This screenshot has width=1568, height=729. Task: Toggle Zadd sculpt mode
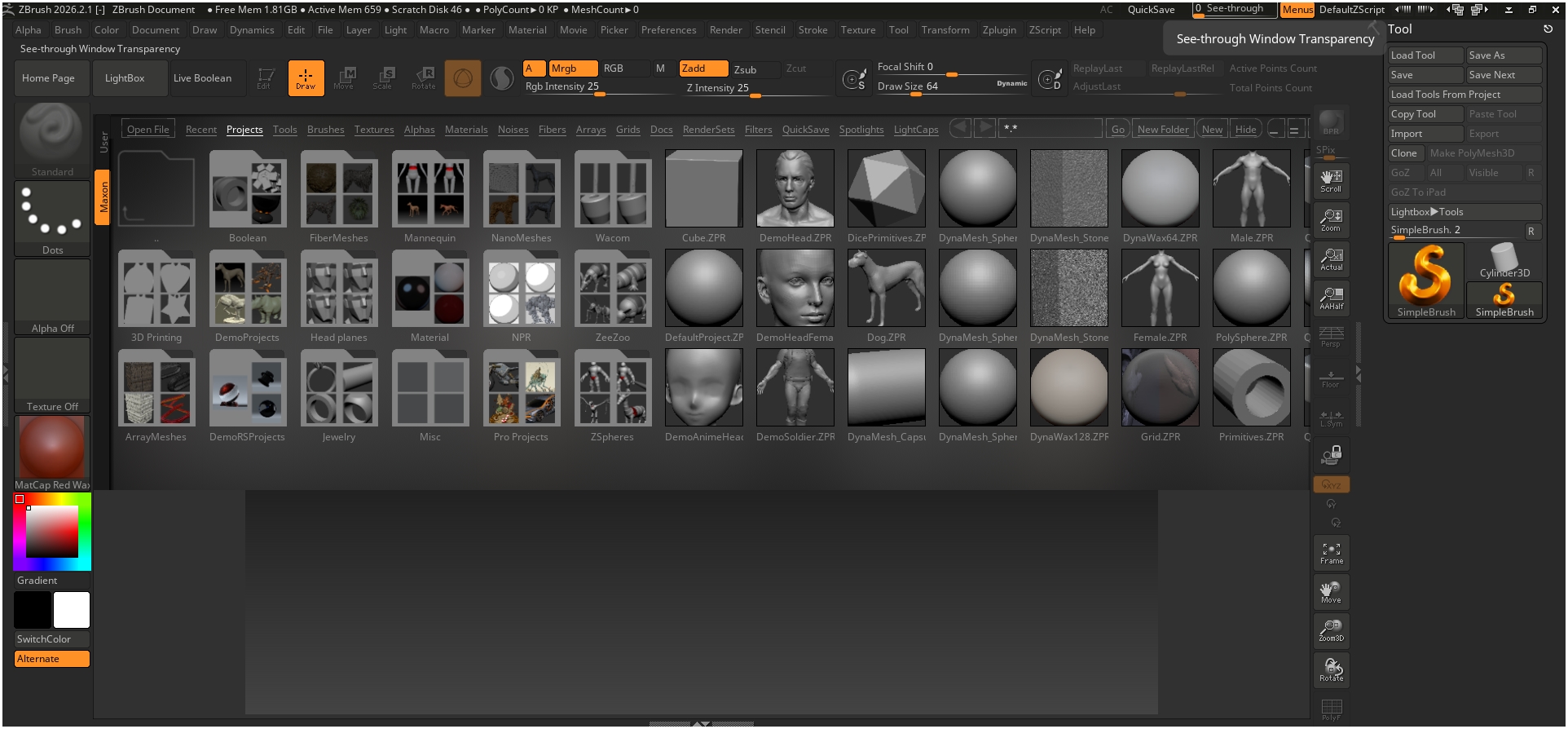(703, 68)
